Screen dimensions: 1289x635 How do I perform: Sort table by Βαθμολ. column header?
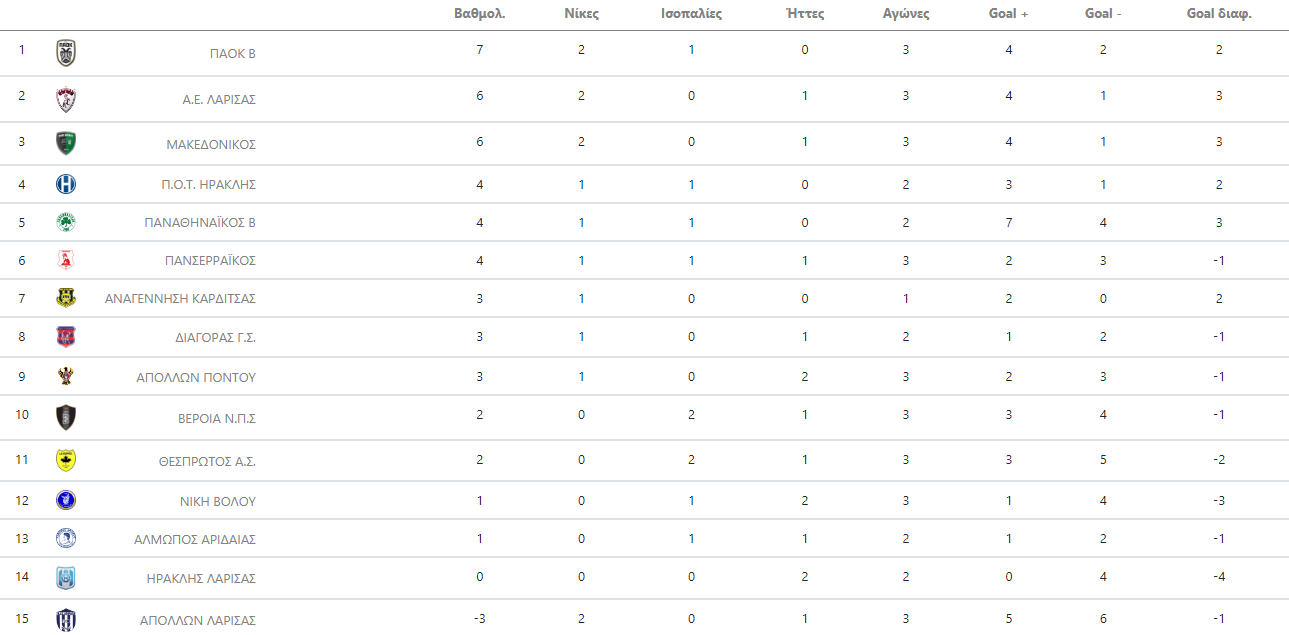pos(479,14)
